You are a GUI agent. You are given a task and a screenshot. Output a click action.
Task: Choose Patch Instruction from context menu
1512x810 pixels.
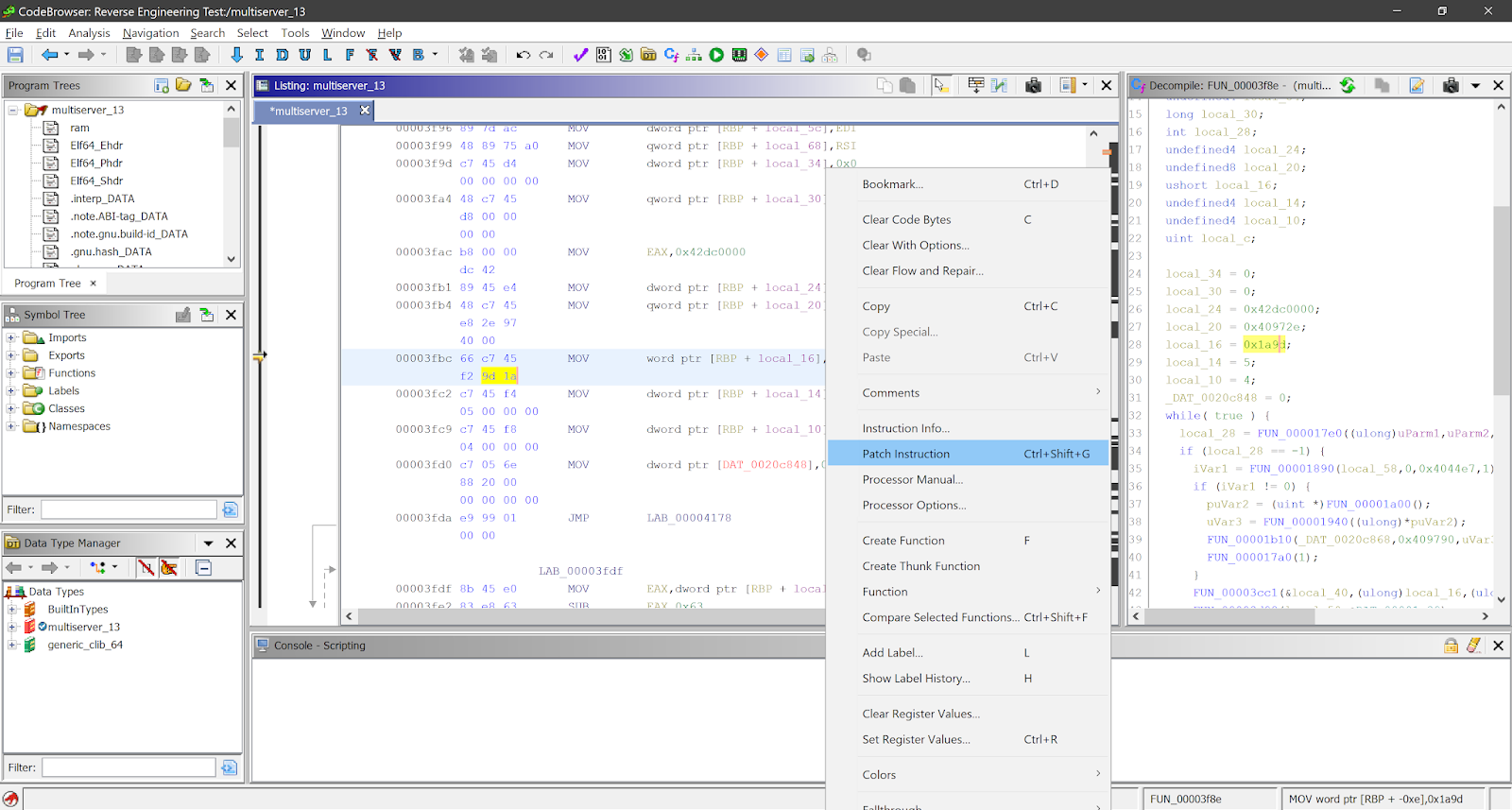click(x=968, y=454)
